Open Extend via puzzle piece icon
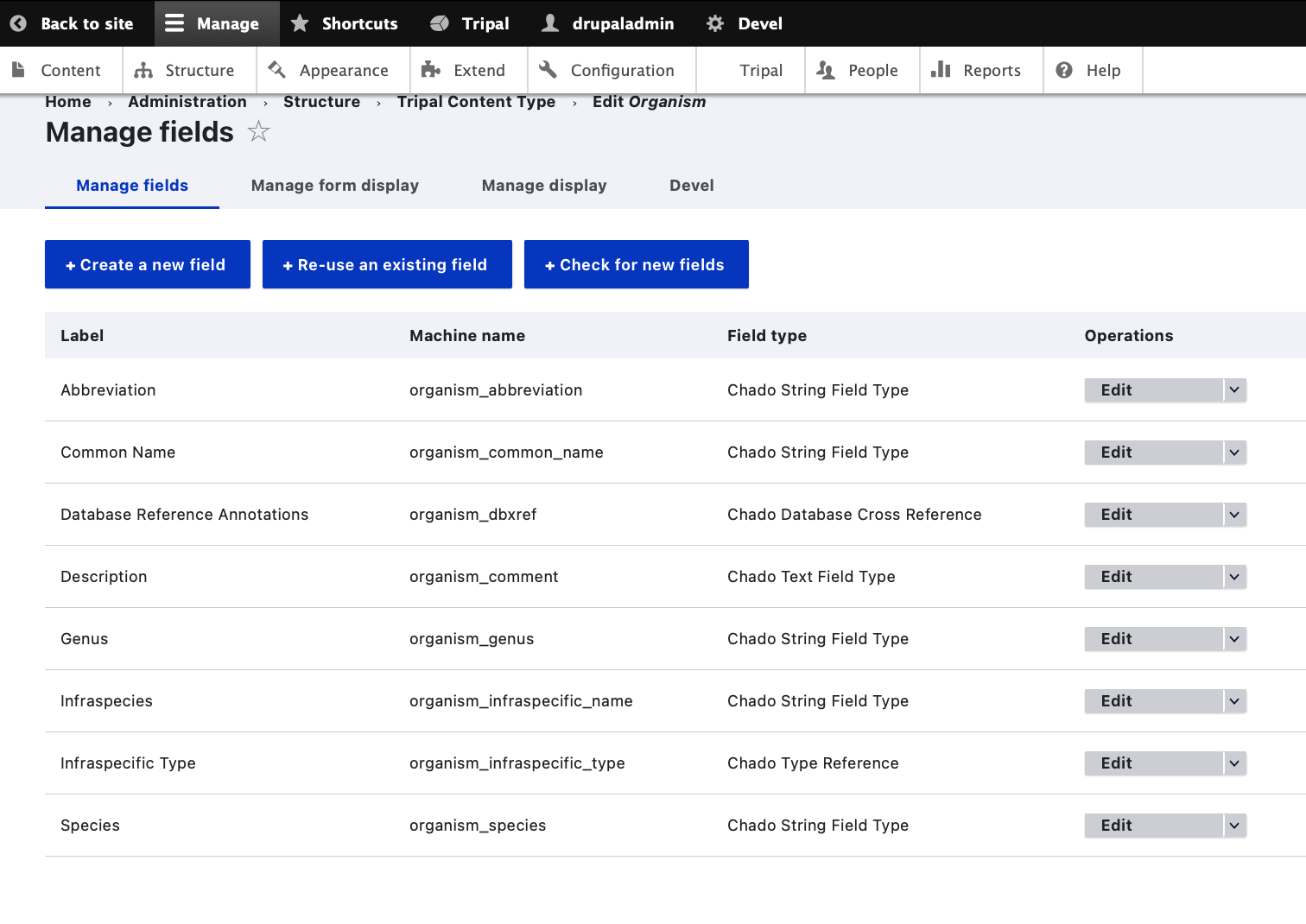The height and width of the screenshot is (924, 1306). click(x=431, y=70)
